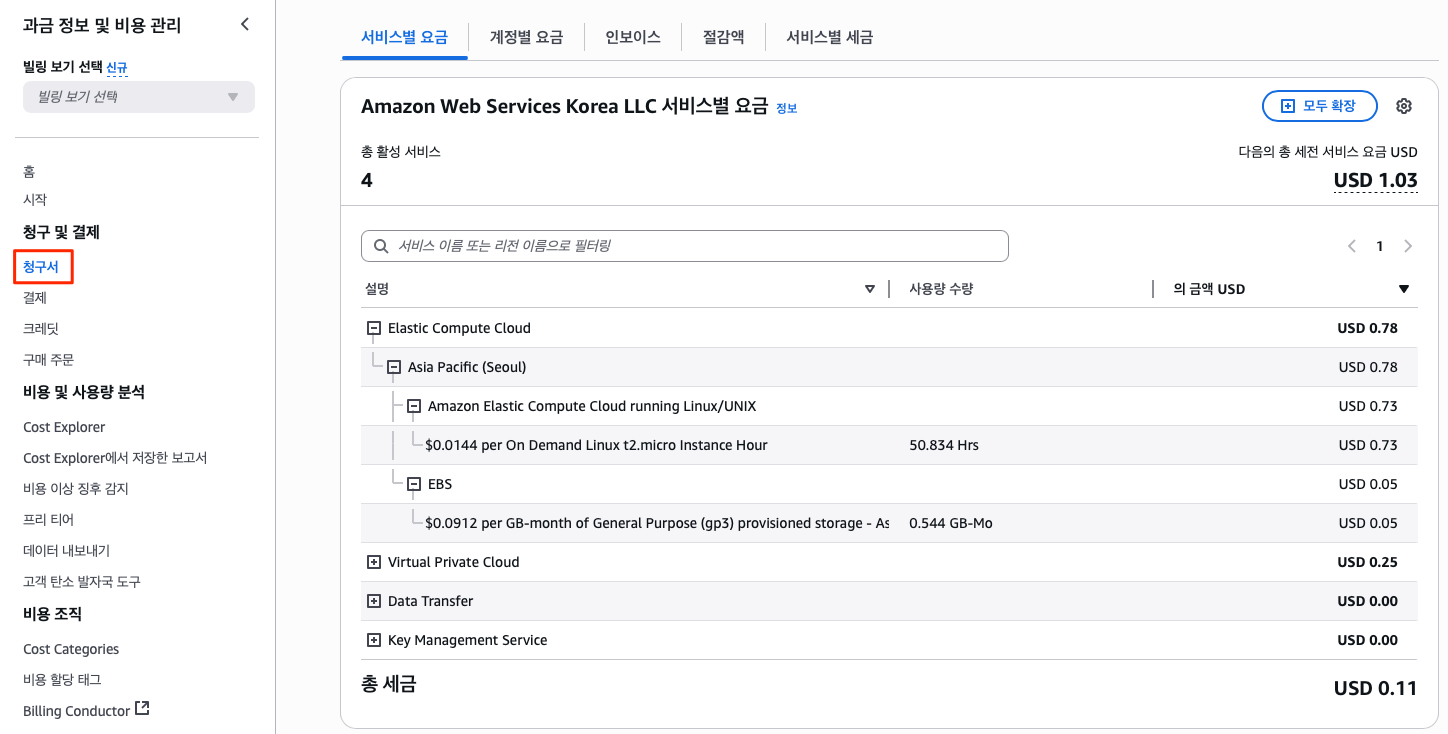Open 청구서 in sidebar
1448x734 pixels.
pyautogui.click(x=41, y=267)
